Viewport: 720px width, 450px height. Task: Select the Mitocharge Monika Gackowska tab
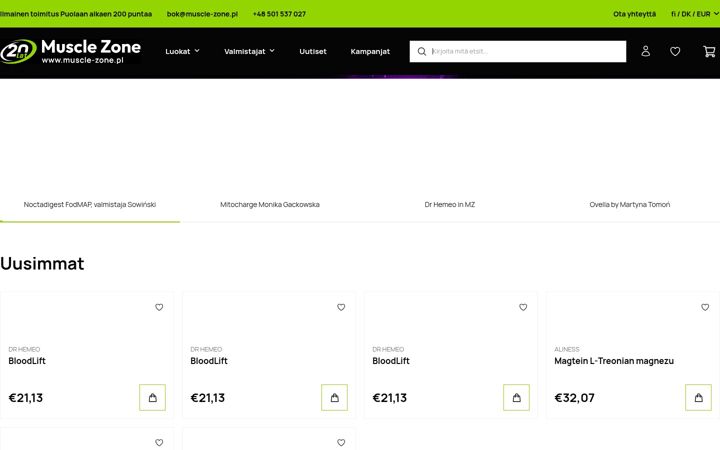point(270,205)
